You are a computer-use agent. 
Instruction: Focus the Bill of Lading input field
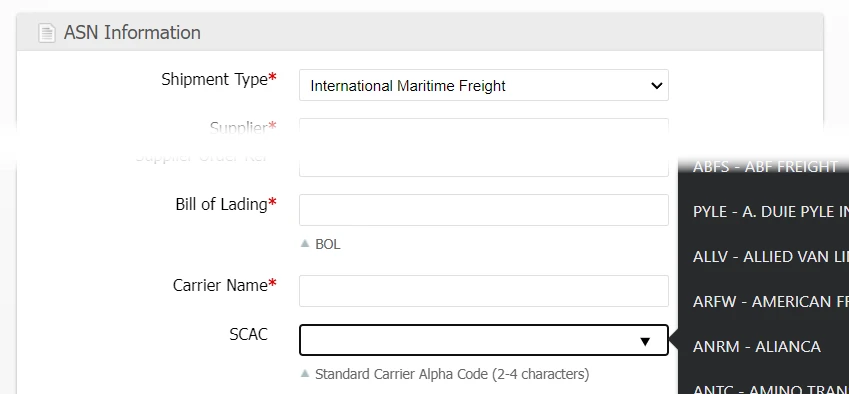coord(484,210)
